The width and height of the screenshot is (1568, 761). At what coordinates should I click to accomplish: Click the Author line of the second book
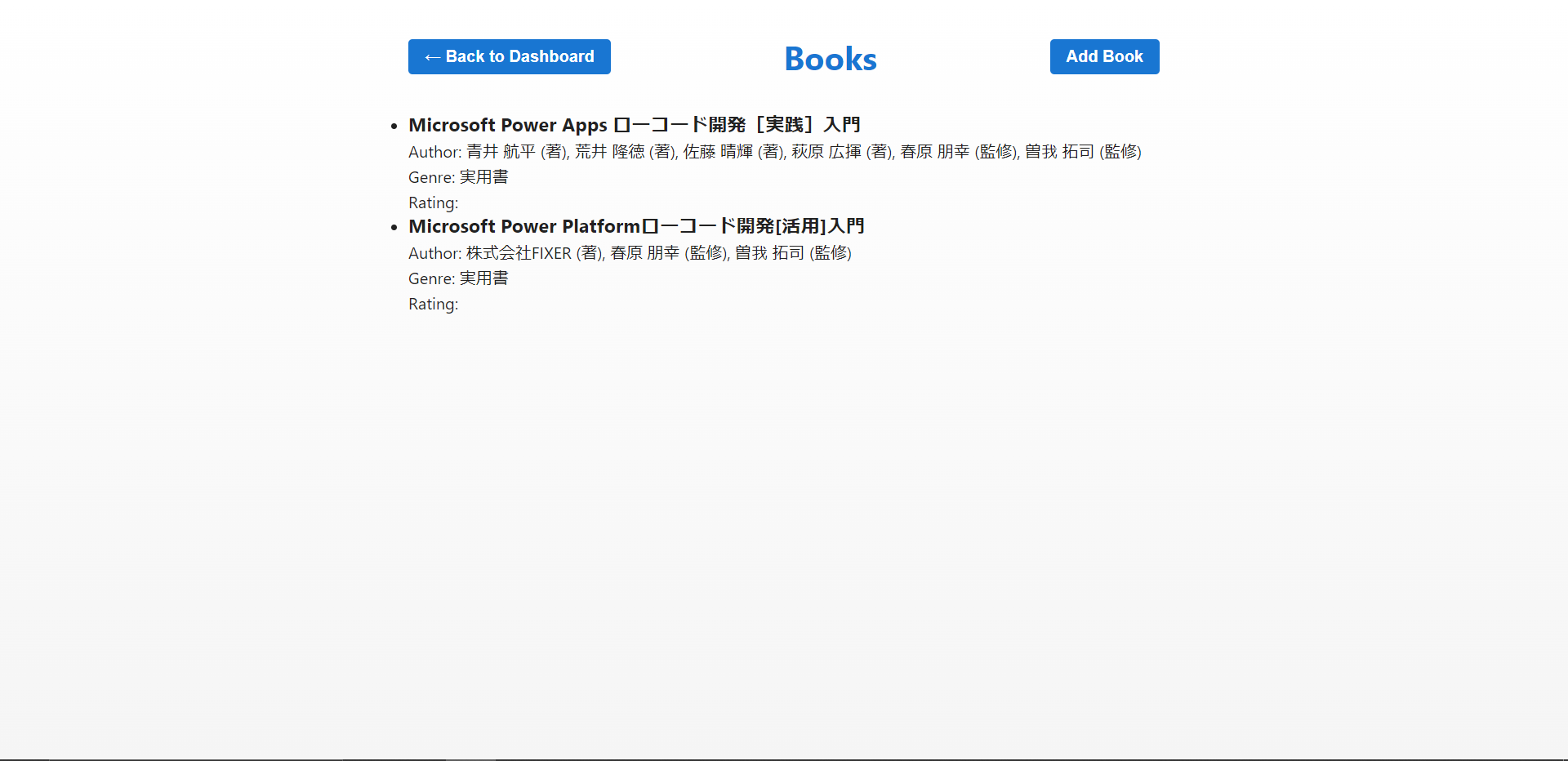pos(630,253)
